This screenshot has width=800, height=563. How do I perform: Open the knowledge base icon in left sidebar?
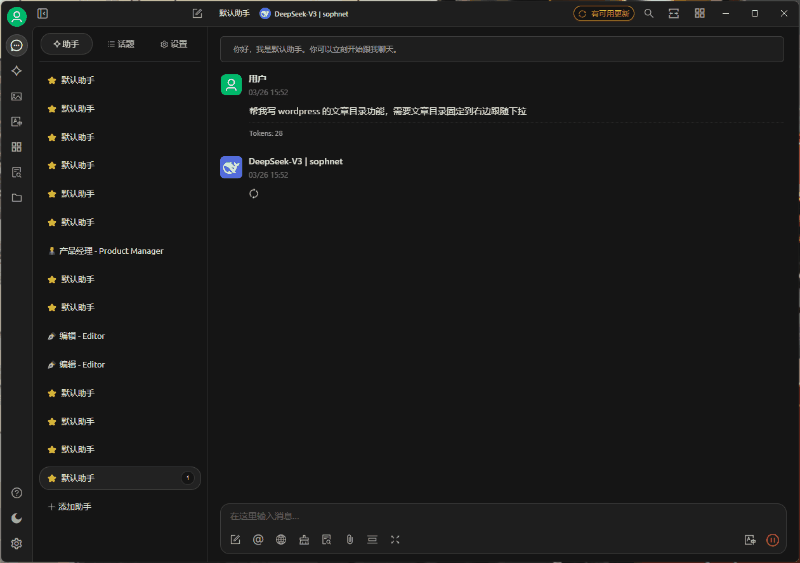coord(16,172)
